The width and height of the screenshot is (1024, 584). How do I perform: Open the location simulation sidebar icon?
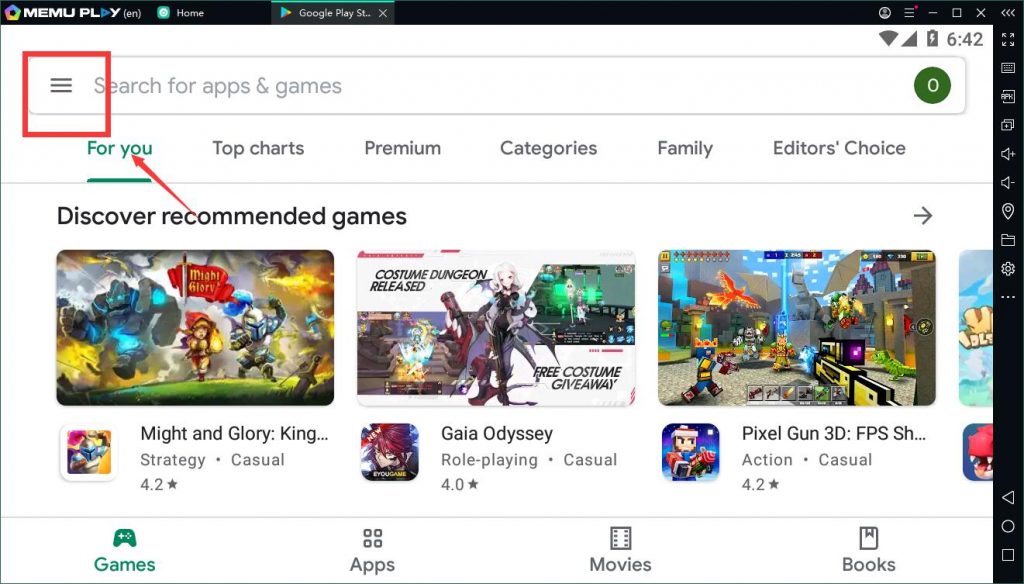pos(1007,212)
